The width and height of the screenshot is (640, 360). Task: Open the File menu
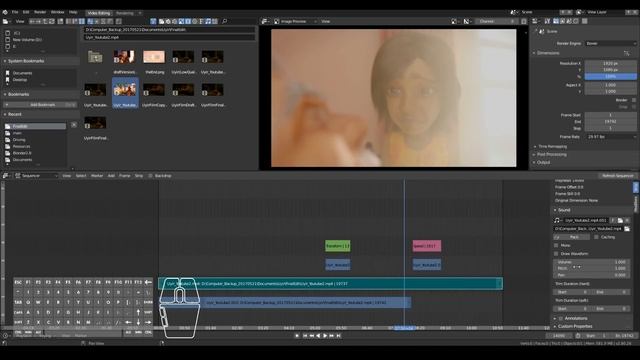point(15,12)
